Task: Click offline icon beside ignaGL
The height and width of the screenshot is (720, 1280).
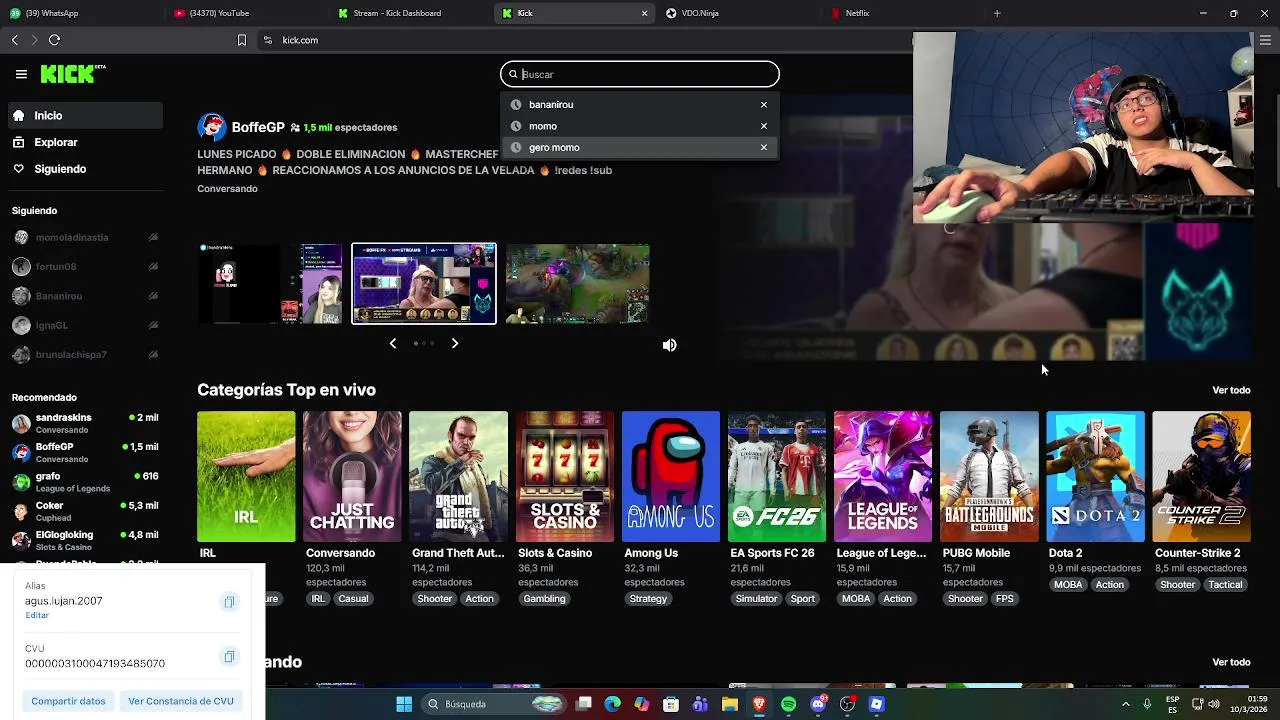Action: [153, 325]
